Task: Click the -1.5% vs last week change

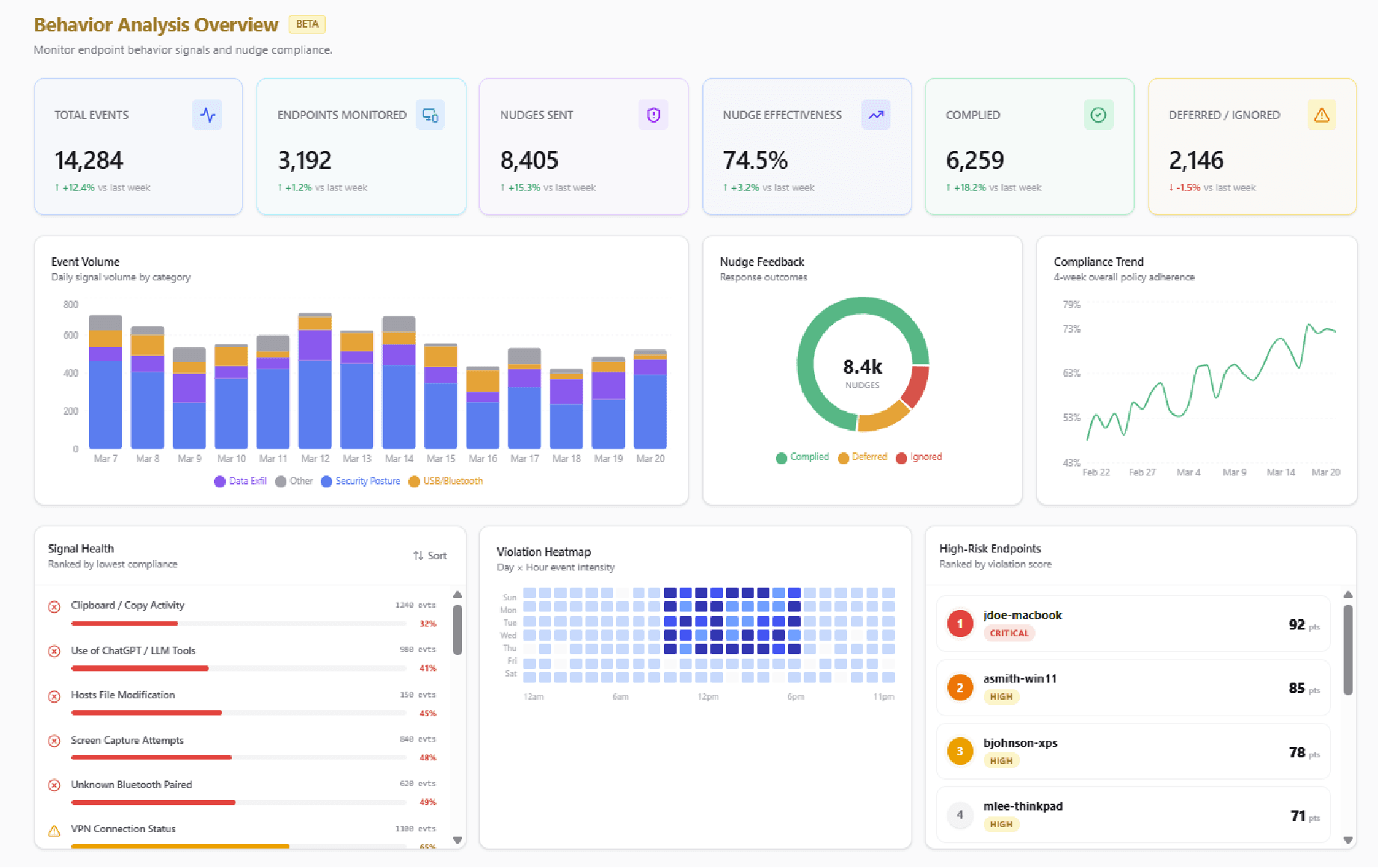Action: coord(1213,188)
